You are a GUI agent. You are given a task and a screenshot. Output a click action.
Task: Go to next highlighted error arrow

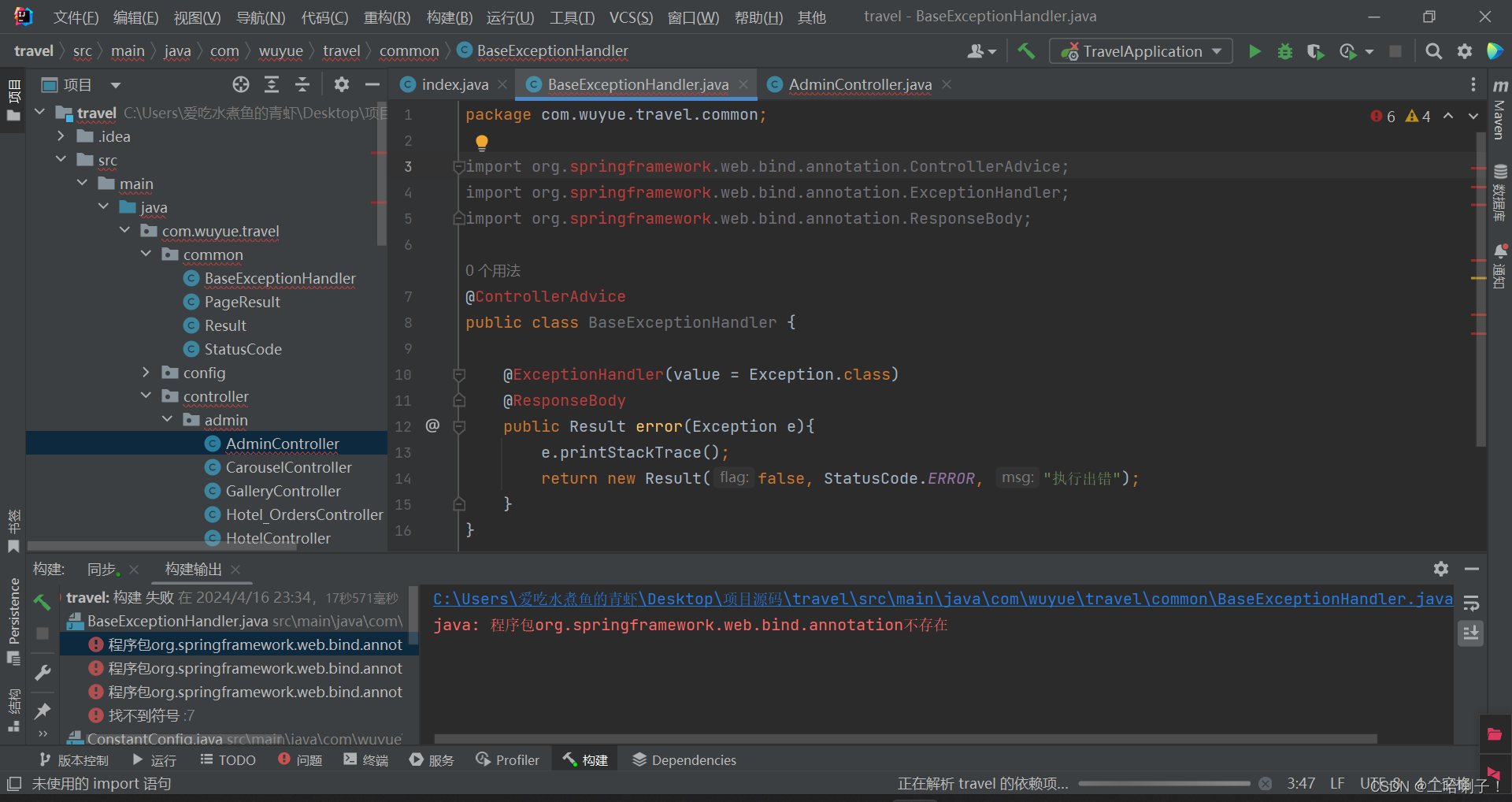click(1473, 116)
